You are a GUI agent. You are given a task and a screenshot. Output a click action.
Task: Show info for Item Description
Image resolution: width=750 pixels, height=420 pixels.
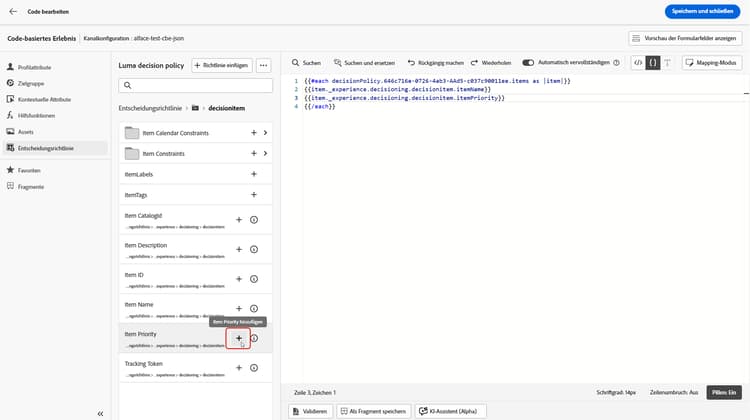point(254,249)
